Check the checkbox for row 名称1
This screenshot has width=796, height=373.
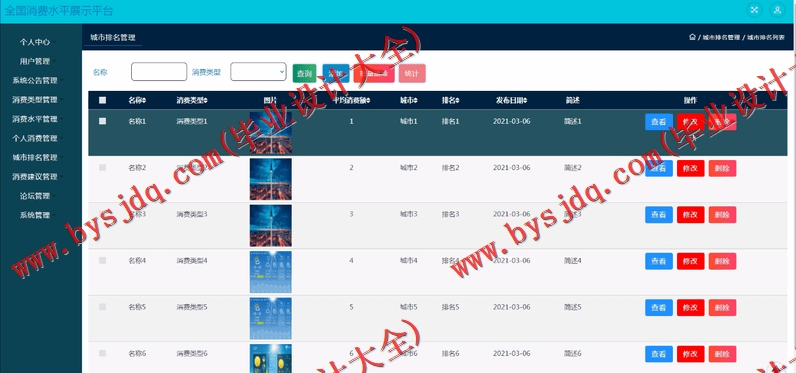[103, 121]
